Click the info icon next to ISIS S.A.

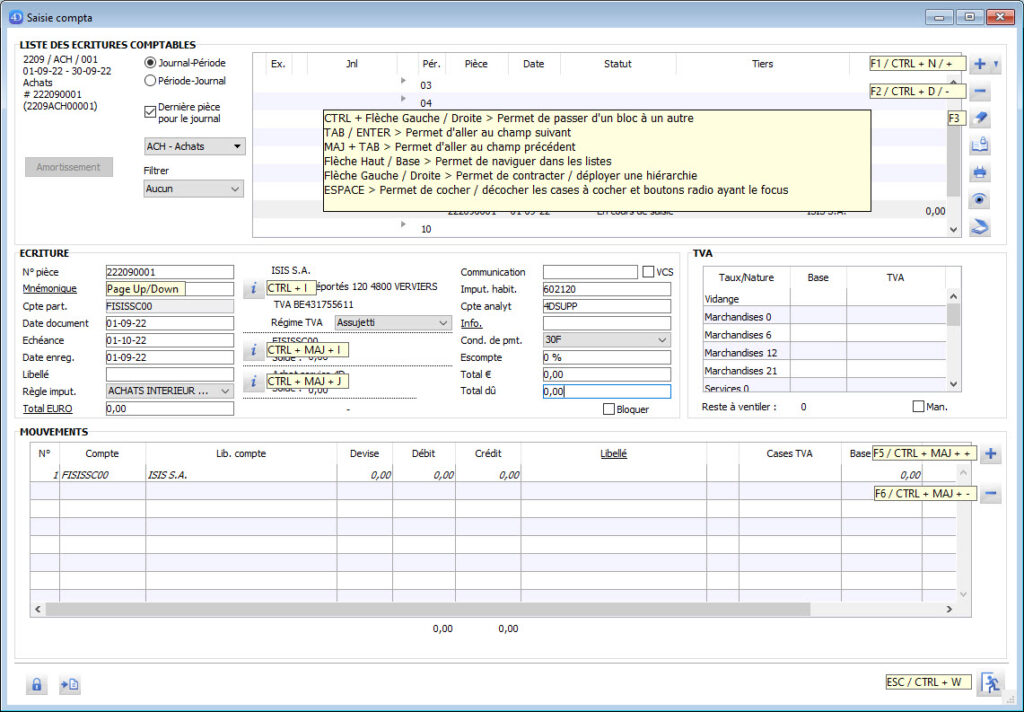[x=253, y=288]
